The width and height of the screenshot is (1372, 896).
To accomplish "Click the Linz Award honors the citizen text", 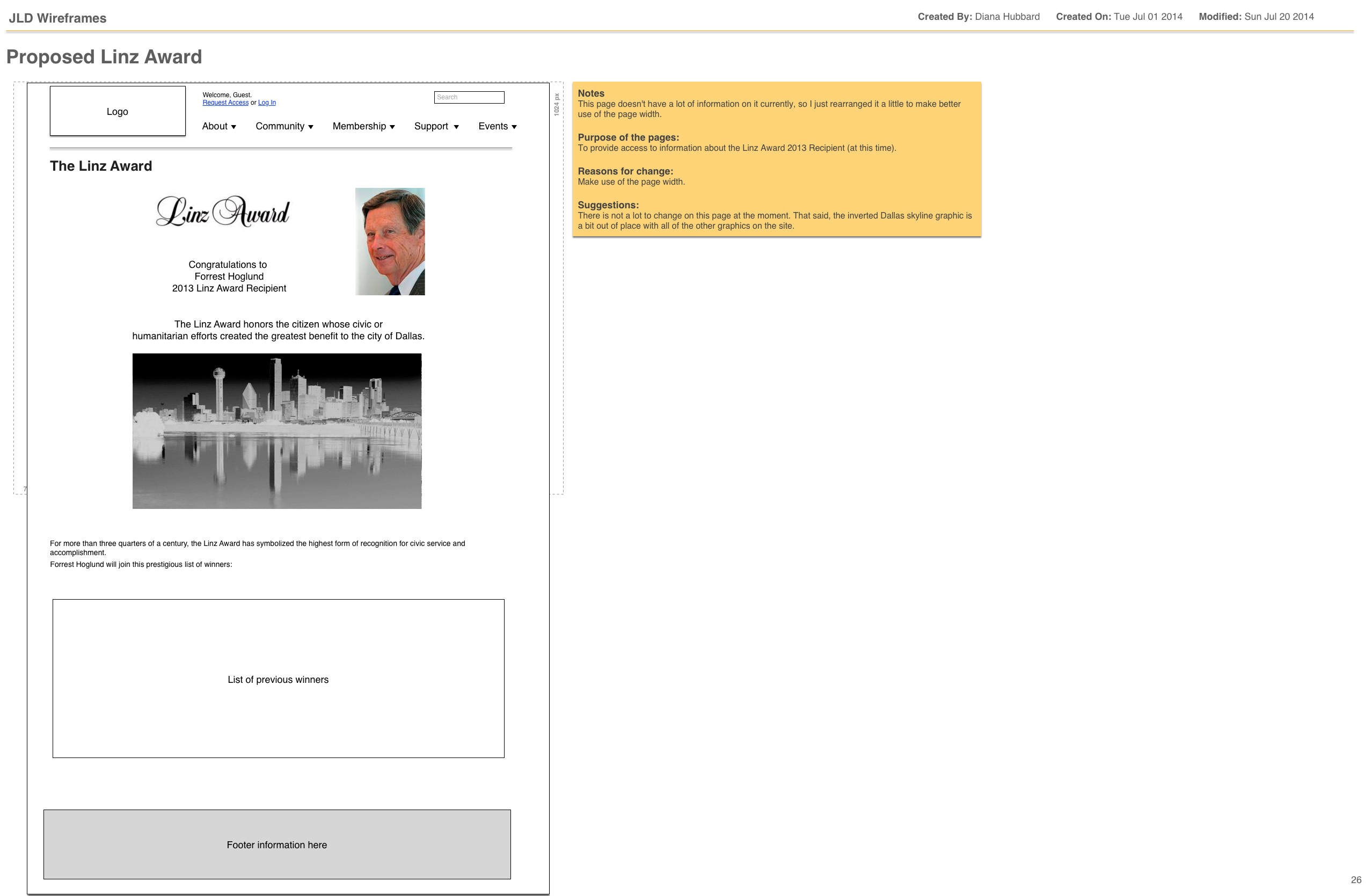I will [x=279, y=330].
